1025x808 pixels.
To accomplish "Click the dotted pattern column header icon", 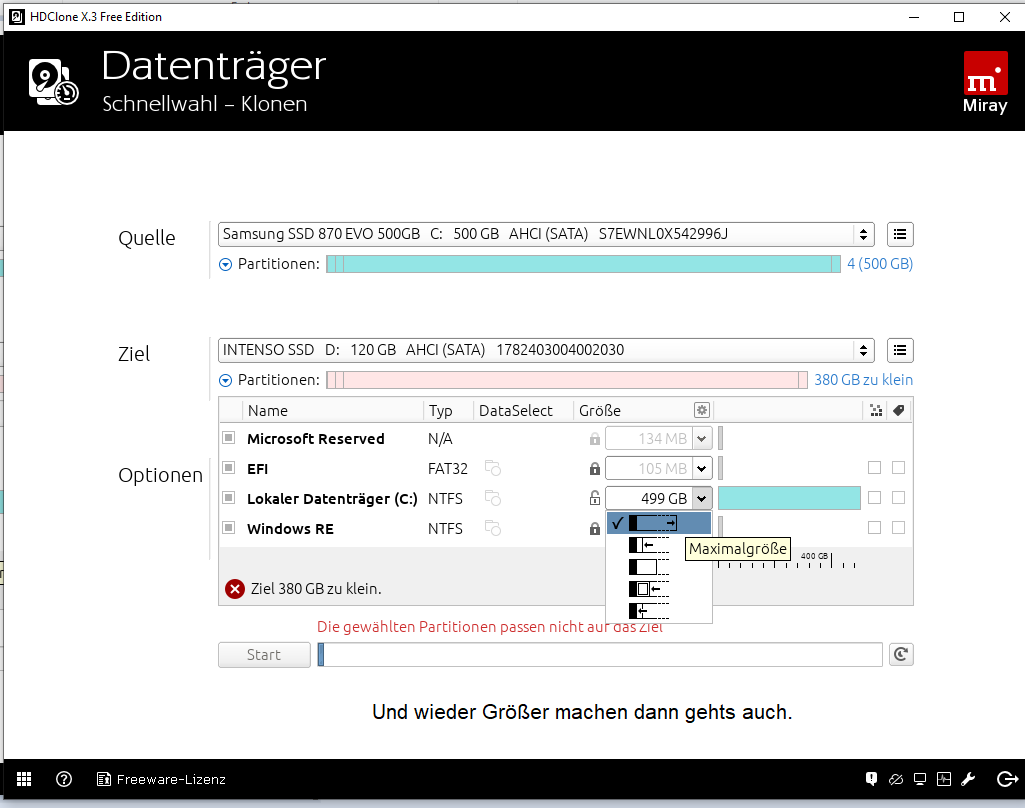I will point(876,411).
